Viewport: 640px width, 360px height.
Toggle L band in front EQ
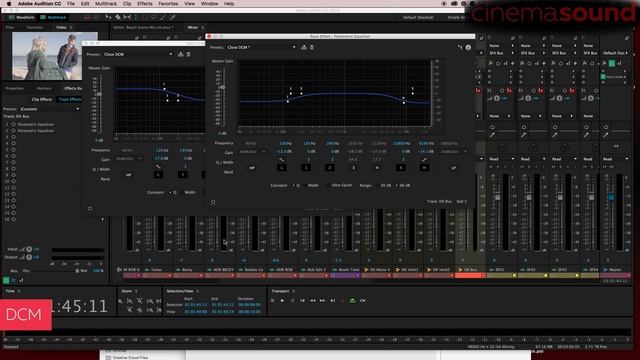pyautogui.click(x=281, y=168)
